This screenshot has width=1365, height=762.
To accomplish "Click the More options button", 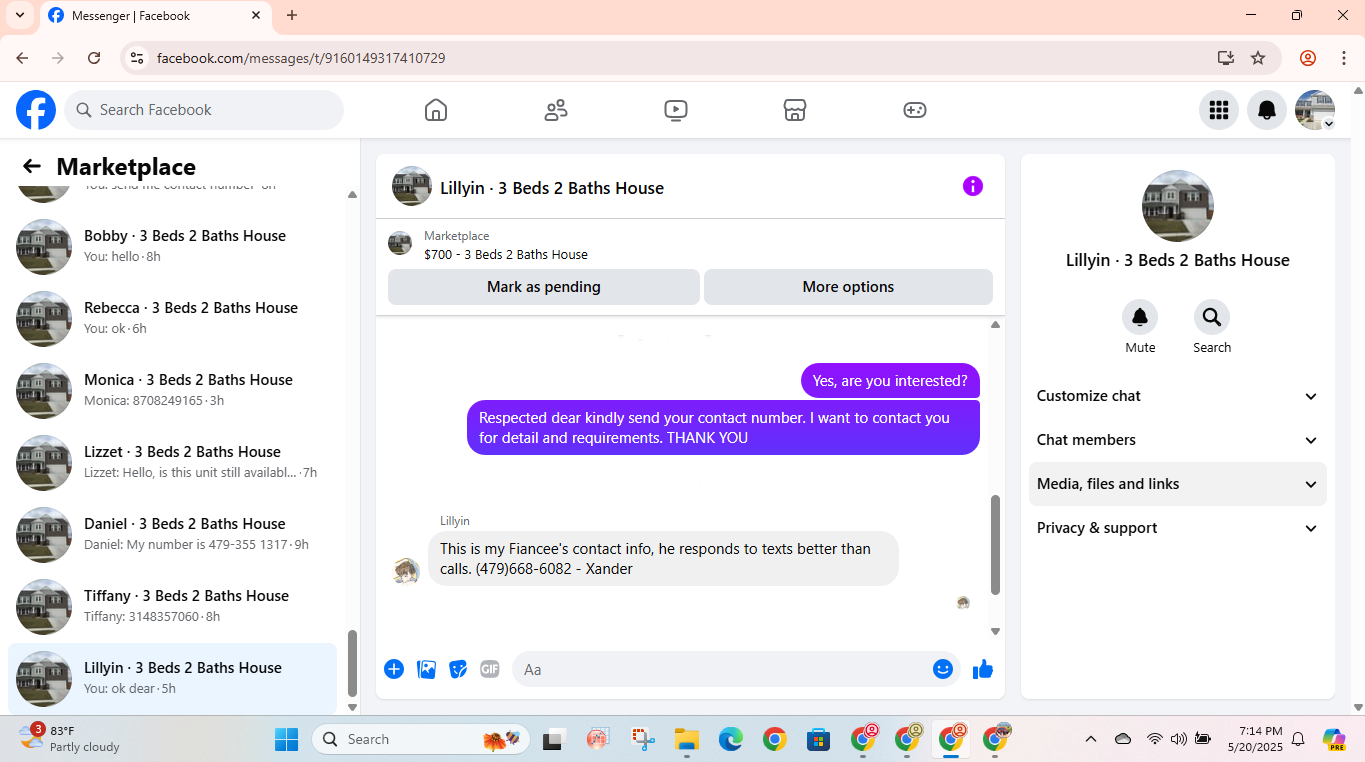I will pyautogui.click(x=848, y=287).
